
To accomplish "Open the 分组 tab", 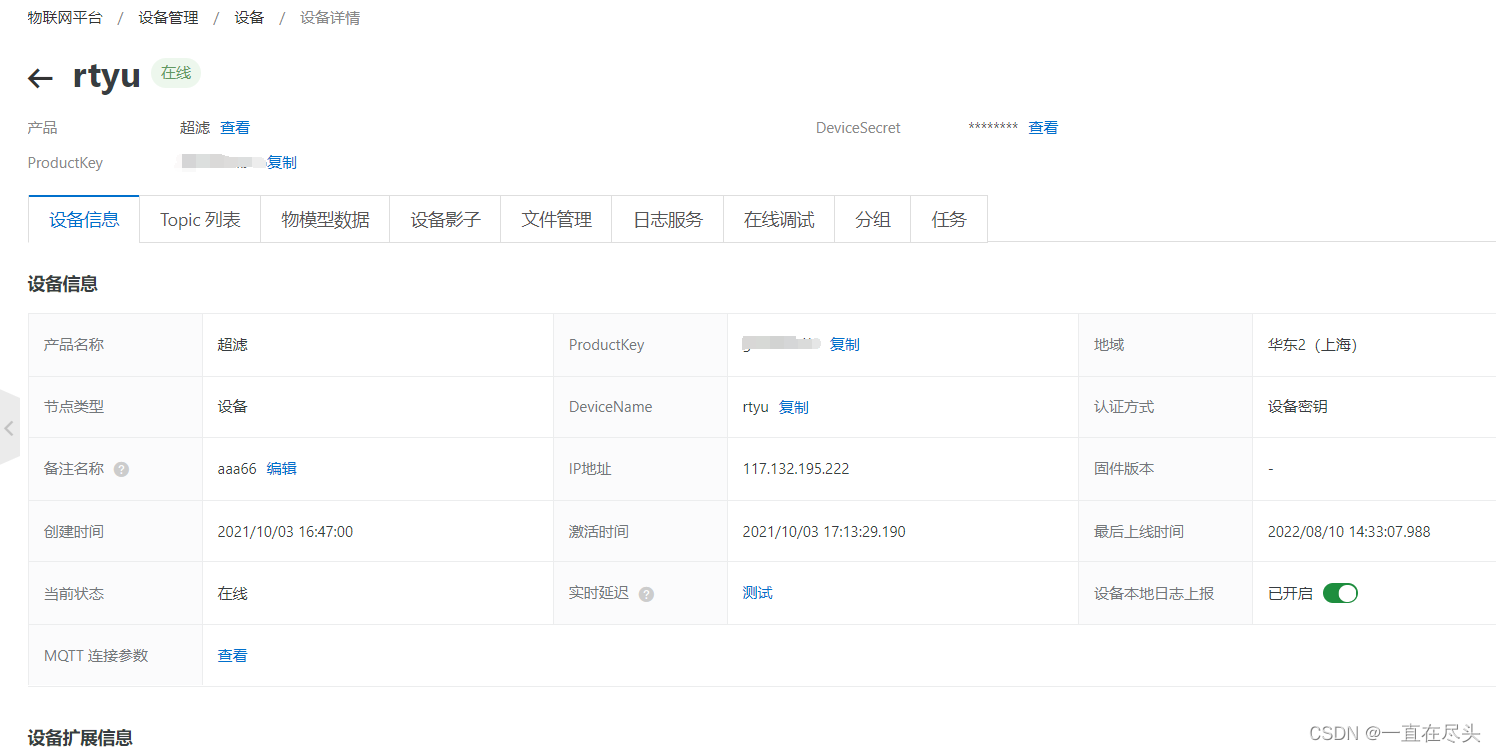I will (872, 219).
